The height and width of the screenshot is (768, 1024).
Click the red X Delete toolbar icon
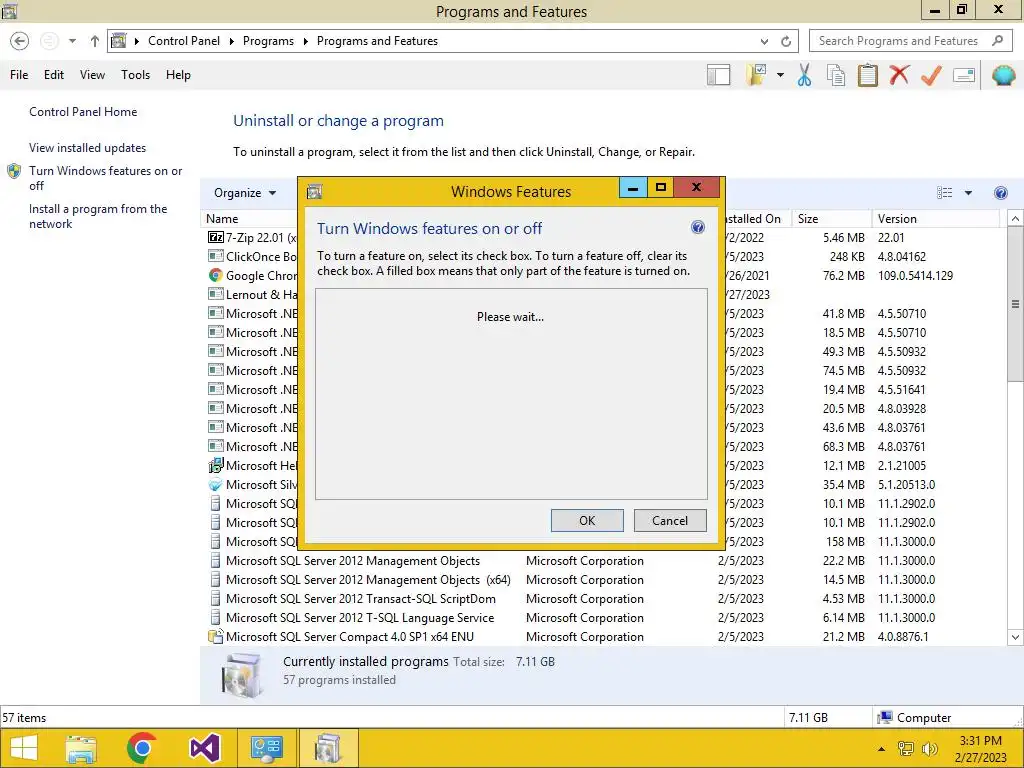899,74
